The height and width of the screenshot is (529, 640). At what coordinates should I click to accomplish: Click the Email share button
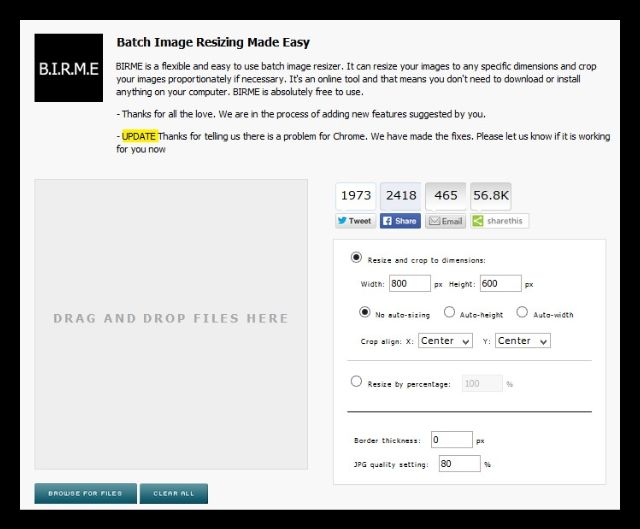coord(445,221)
